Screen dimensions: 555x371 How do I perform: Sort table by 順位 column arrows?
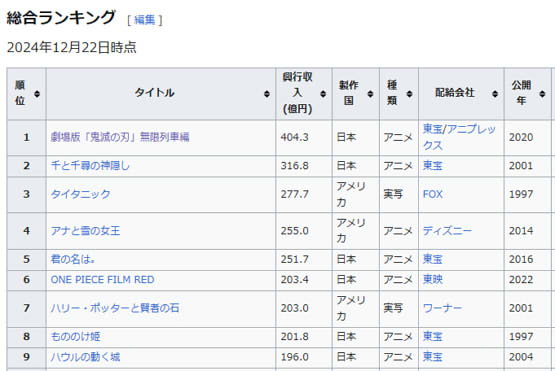coord(37,94)
